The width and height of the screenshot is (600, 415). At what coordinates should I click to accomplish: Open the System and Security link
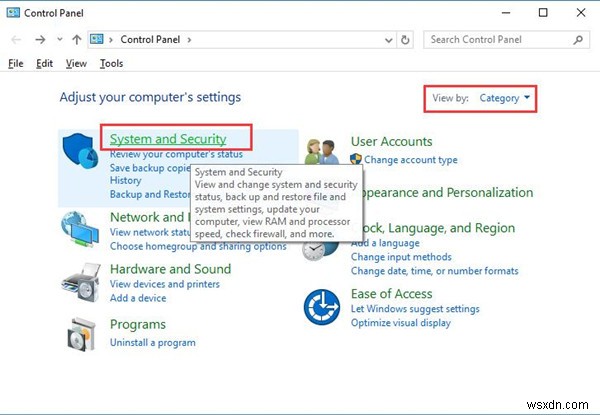point(168,138)
